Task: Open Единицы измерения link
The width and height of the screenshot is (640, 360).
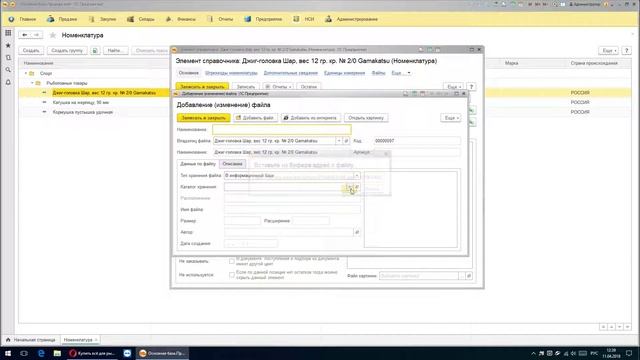Action: [344, 73]
